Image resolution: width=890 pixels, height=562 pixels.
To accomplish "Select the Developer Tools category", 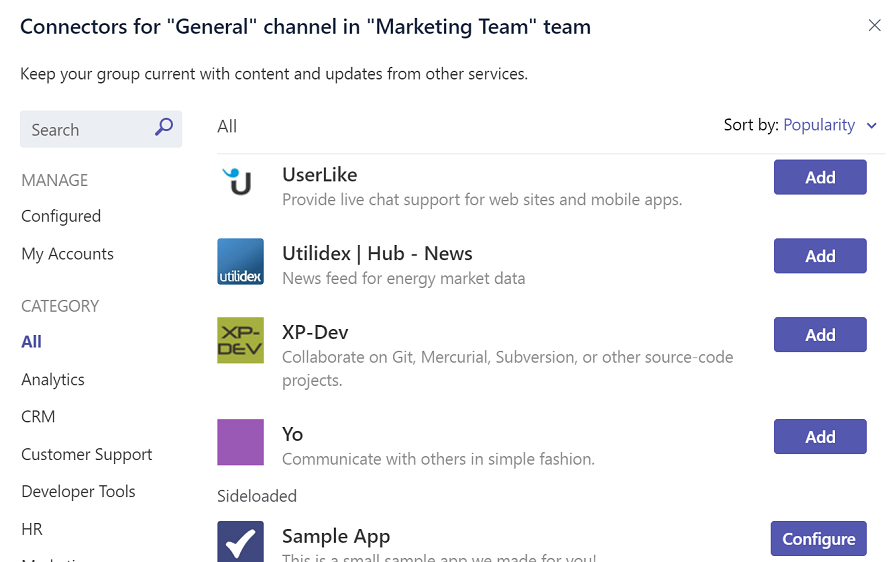I will 78,491.
